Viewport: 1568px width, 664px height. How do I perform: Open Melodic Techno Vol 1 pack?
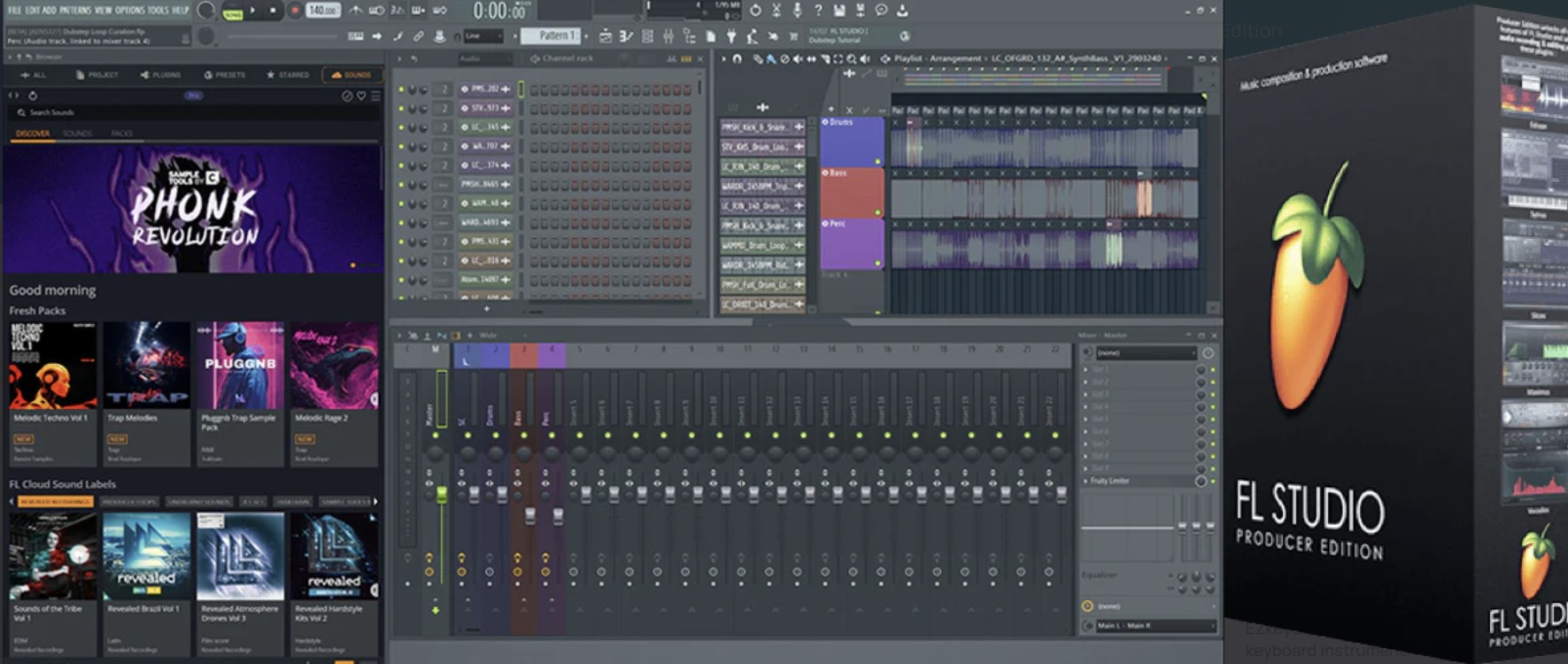(x=53, y=393)
